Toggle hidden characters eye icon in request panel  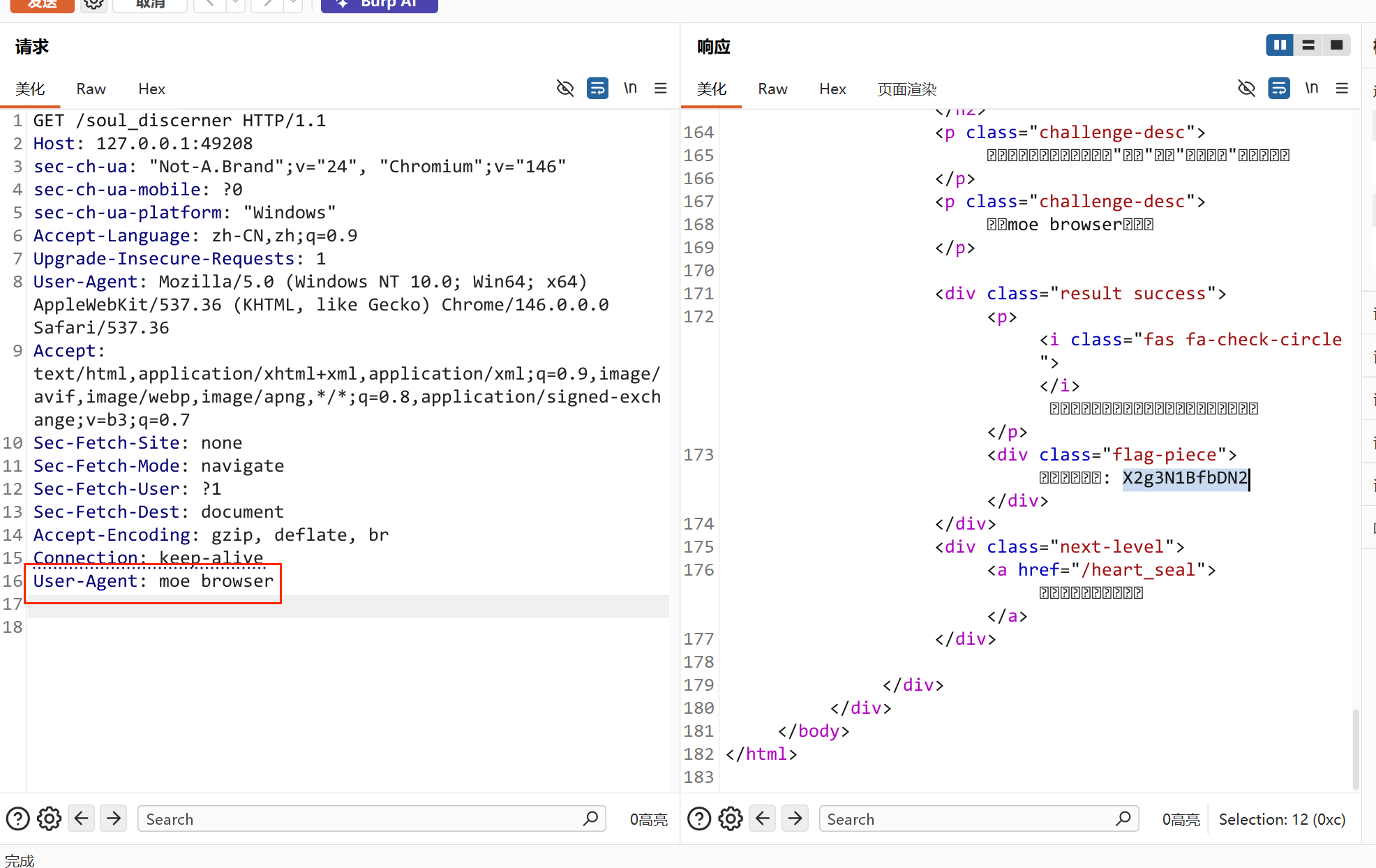(x=565, y=88)
